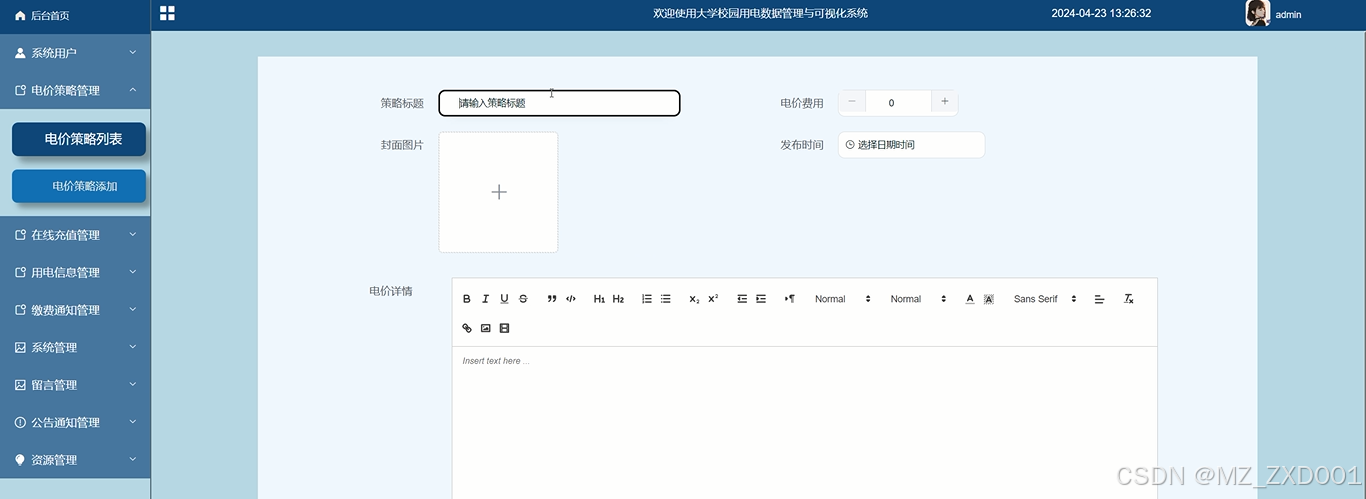Toggle strikethrough formatting in the editor

tap(523, 299)
